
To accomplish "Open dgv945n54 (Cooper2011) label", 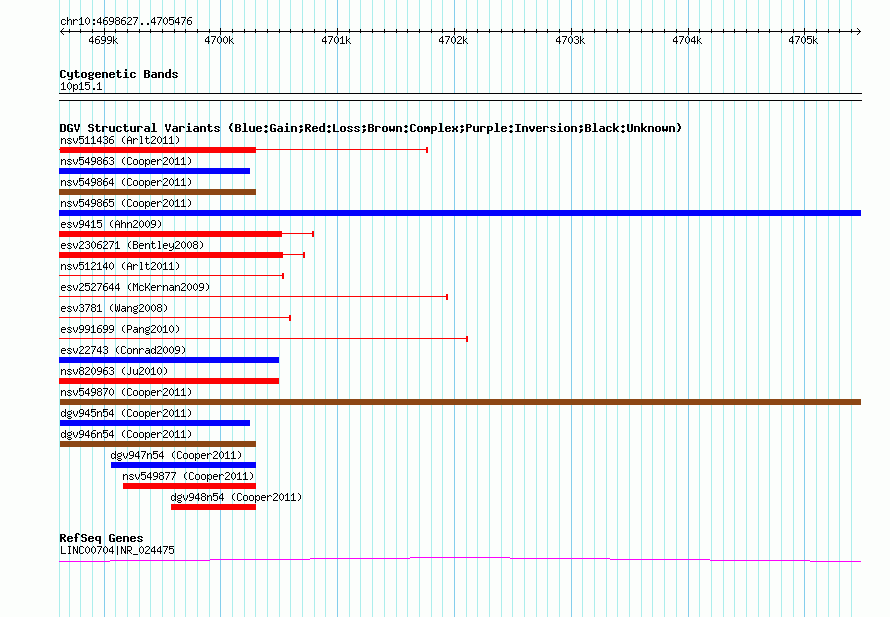I will tap(126, 413).
